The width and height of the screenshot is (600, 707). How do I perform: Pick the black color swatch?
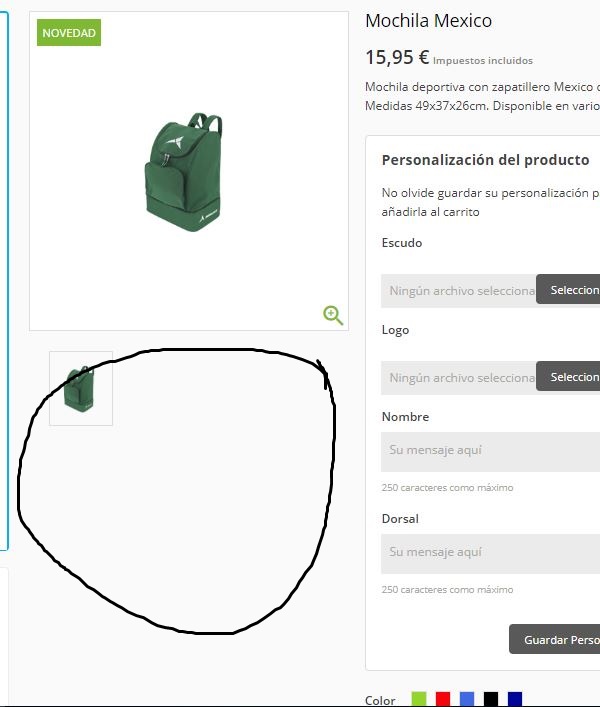(491, 699)
